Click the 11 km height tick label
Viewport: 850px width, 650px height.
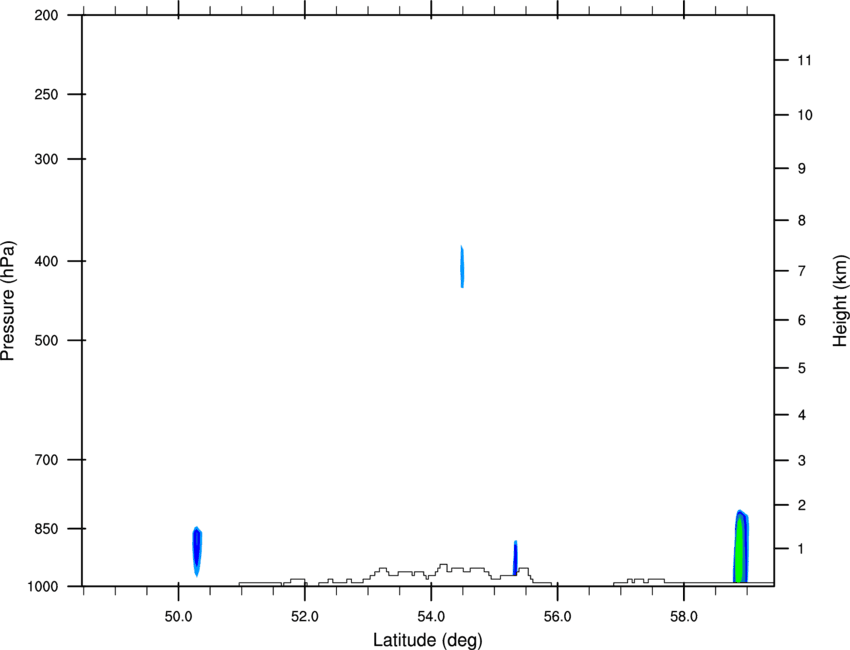click(x=804, y=60)
